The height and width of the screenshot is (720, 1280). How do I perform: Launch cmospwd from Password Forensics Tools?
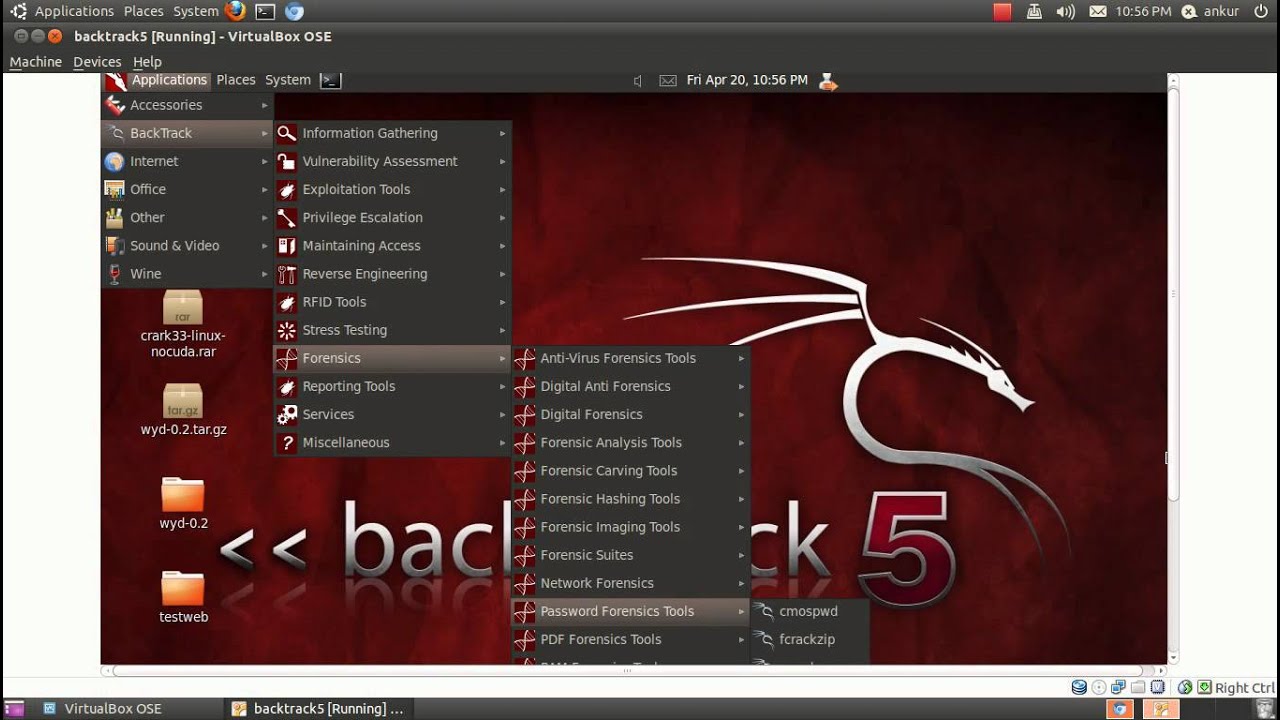coord(810,611)
